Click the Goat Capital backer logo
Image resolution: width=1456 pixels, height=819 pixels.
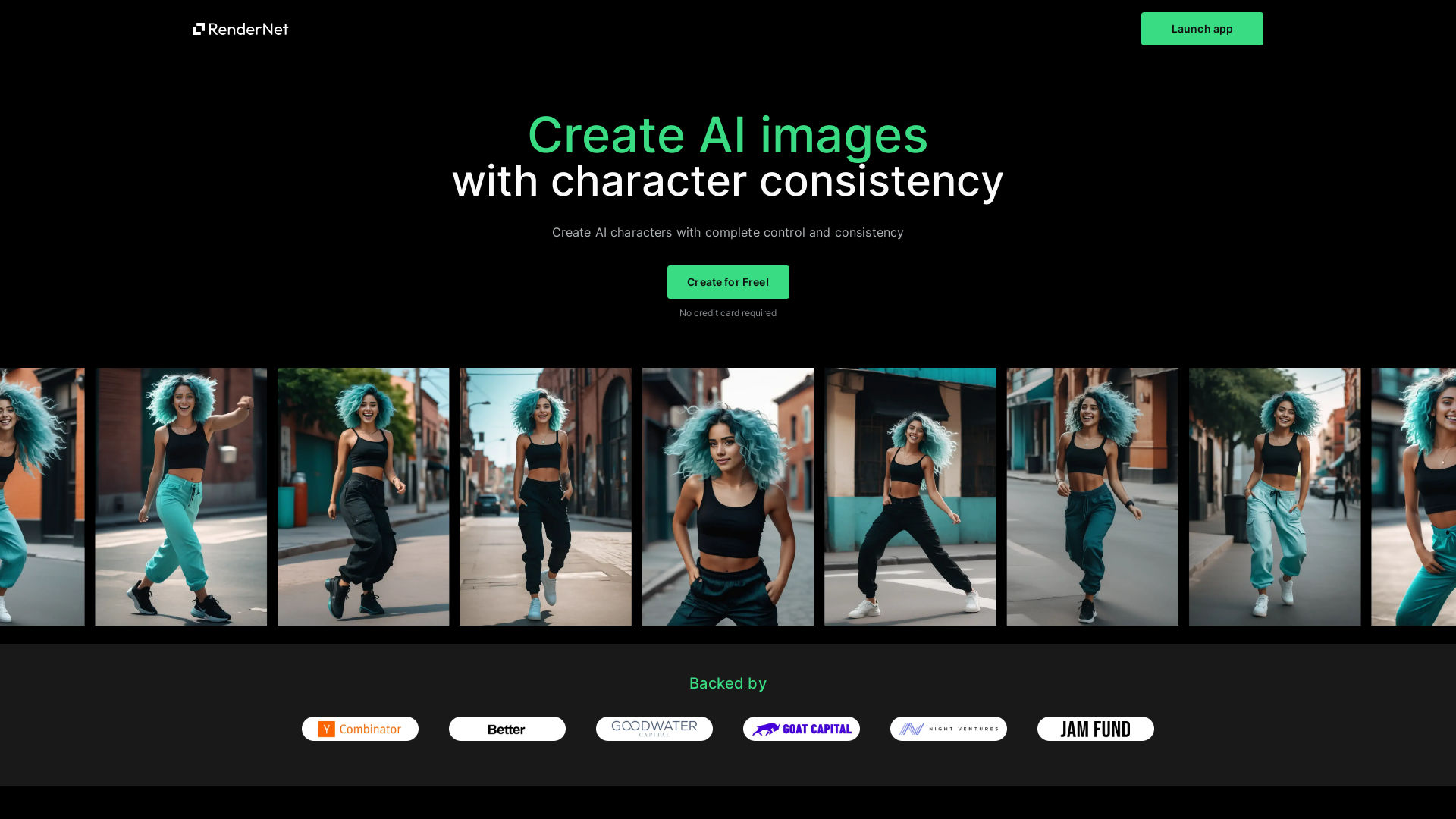(x=801, y=728)
